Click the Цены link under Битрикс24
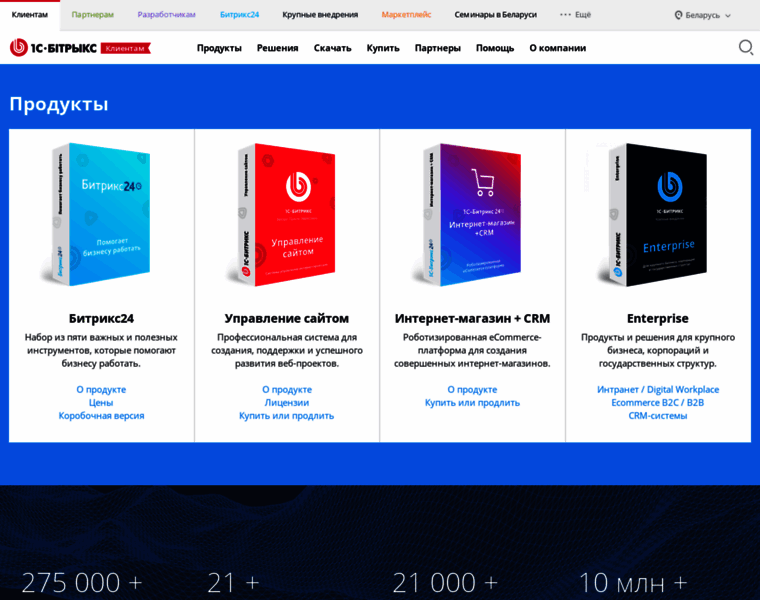The height and width of the screenshot is (600, 760). [101, 402]
